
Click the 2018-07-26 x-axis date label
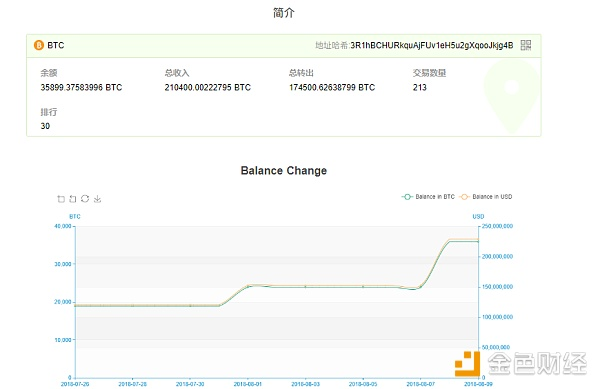75,384
